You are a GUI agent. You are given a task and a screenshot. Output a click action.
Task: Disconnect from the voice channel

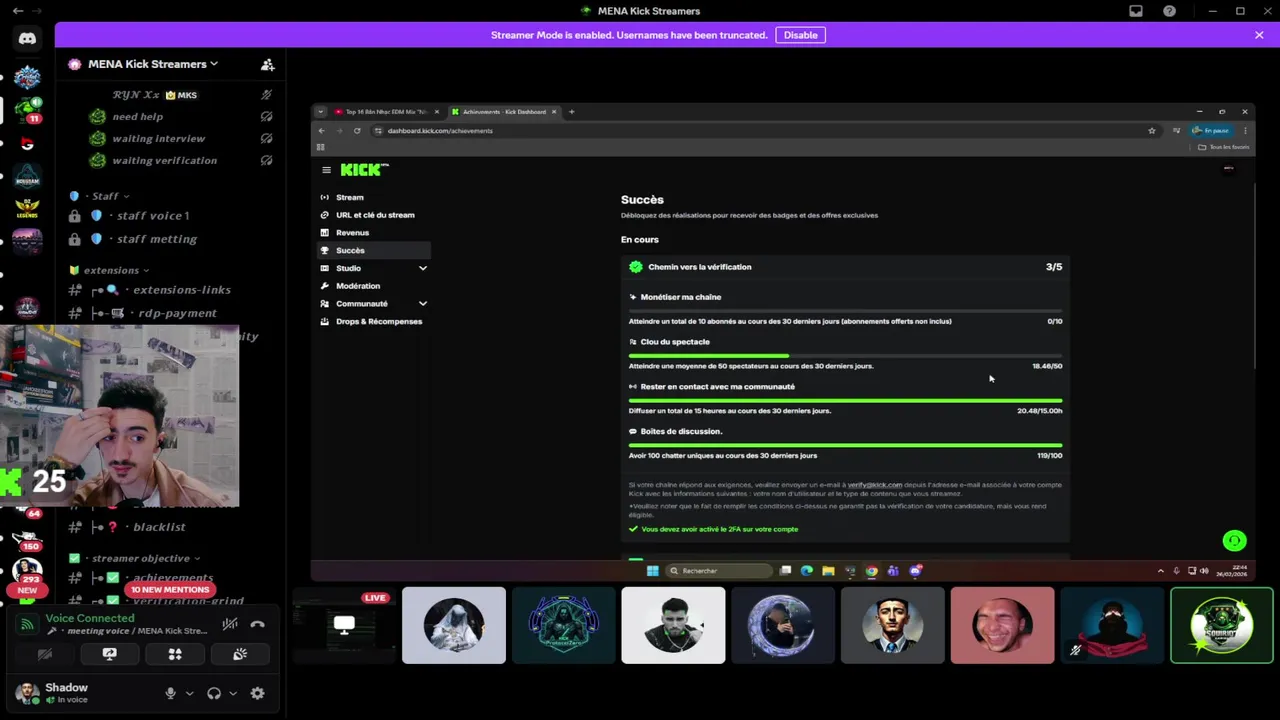point(257,624)
